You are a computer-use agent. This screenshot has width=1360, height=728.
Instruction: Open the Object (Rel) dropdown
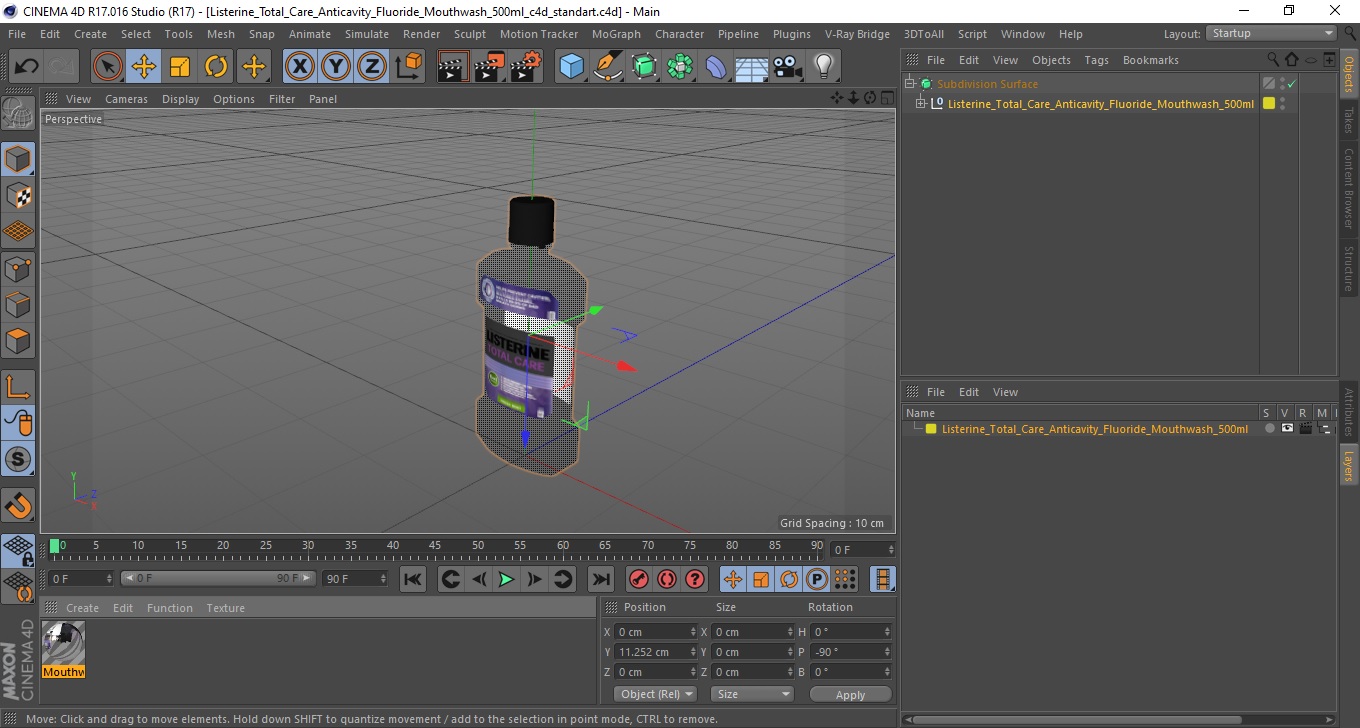[x=655, y=694]
